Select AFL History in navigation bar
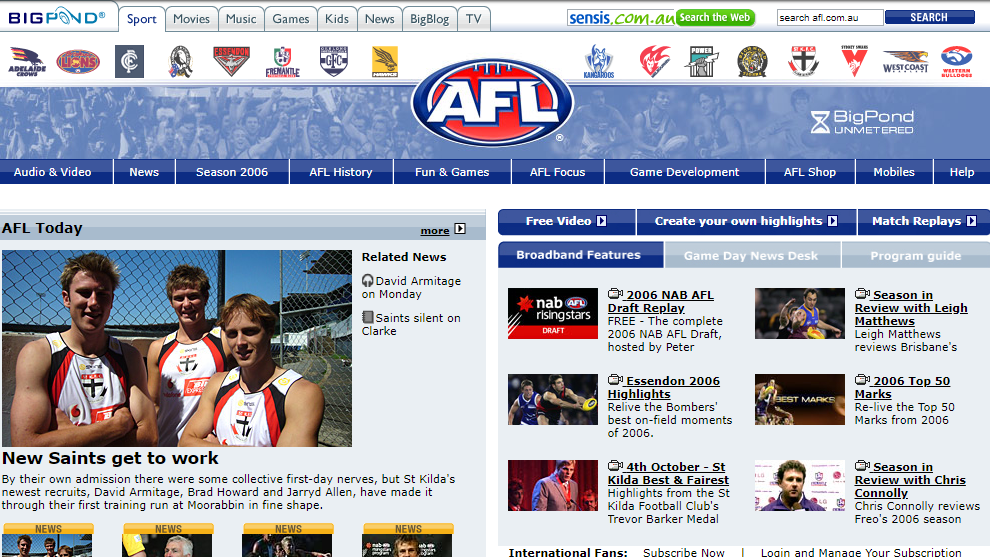 341,172
